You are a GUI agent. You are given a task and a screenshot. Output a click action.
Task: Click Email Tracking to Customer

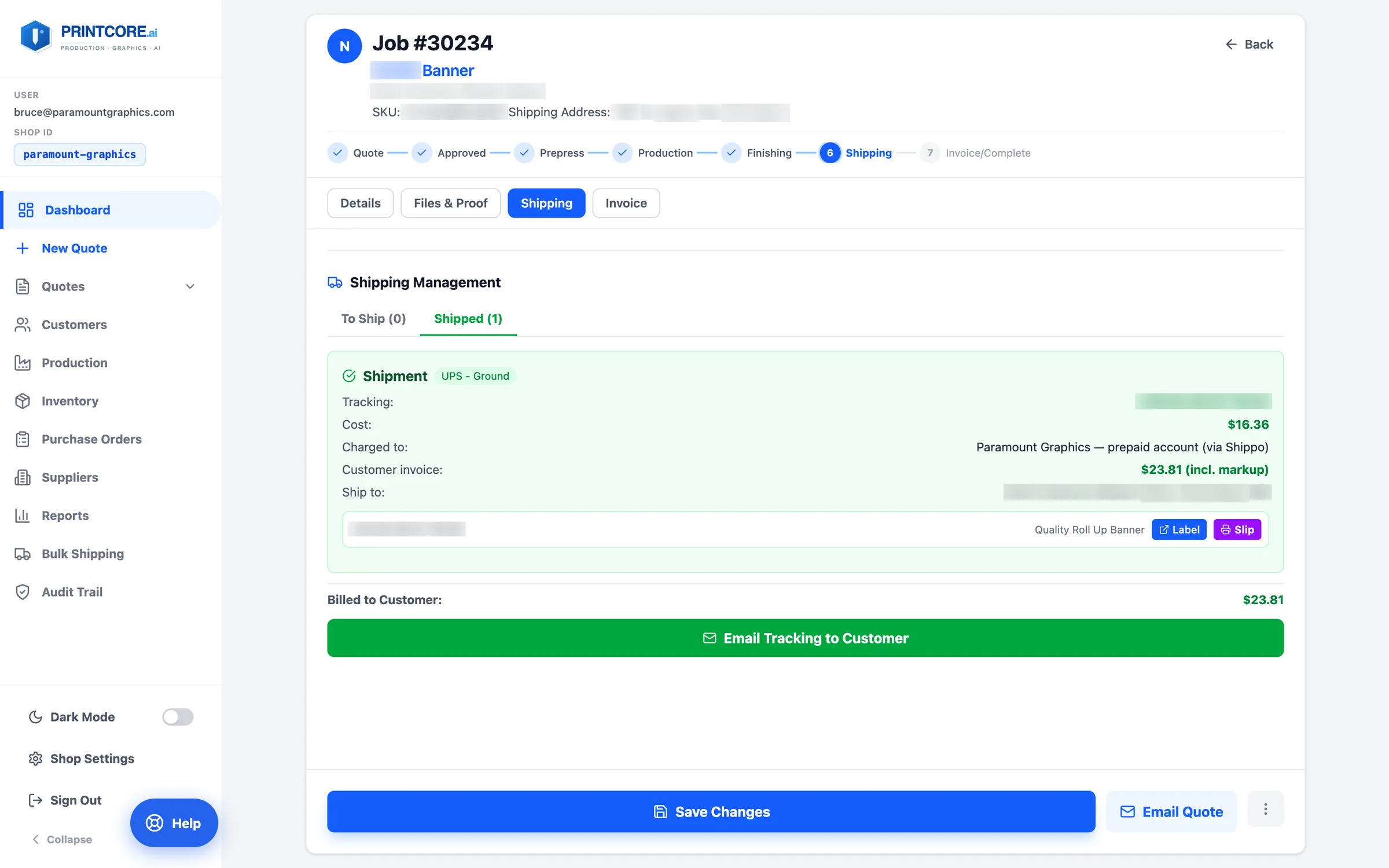(805, 638)
